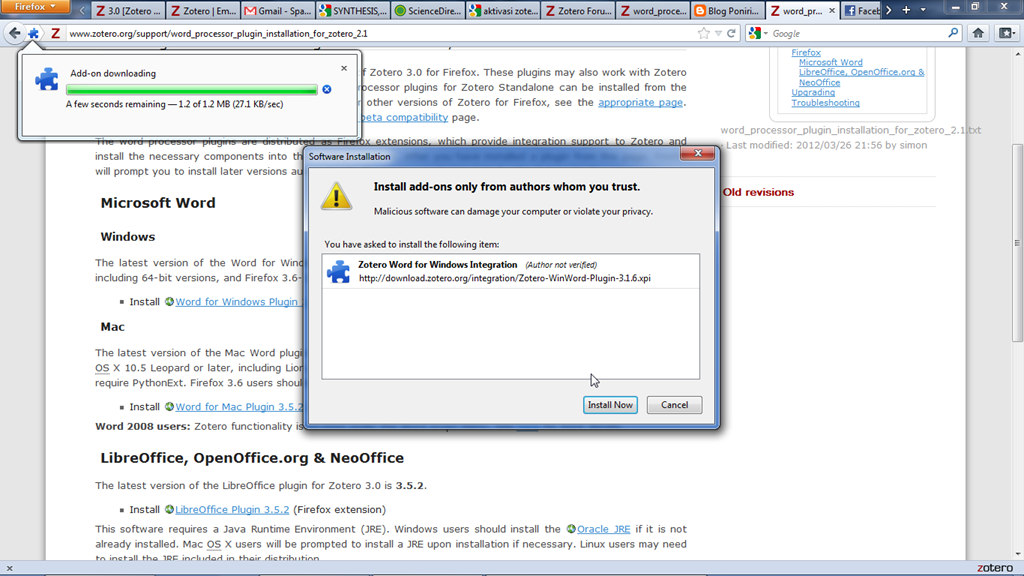Image resolution: width=1024 pixels, height=576 pixels.
Task: Close the Software Installation dialog window
Action: click(697, 153)
